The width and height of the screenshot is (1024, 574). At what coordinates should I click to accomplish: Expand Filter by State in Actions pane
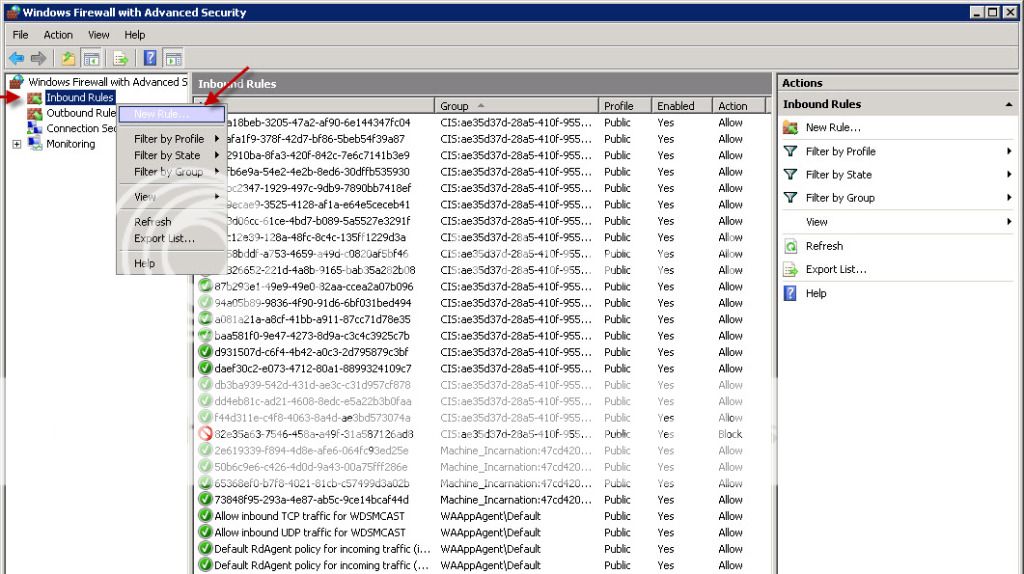pos(838,175)
